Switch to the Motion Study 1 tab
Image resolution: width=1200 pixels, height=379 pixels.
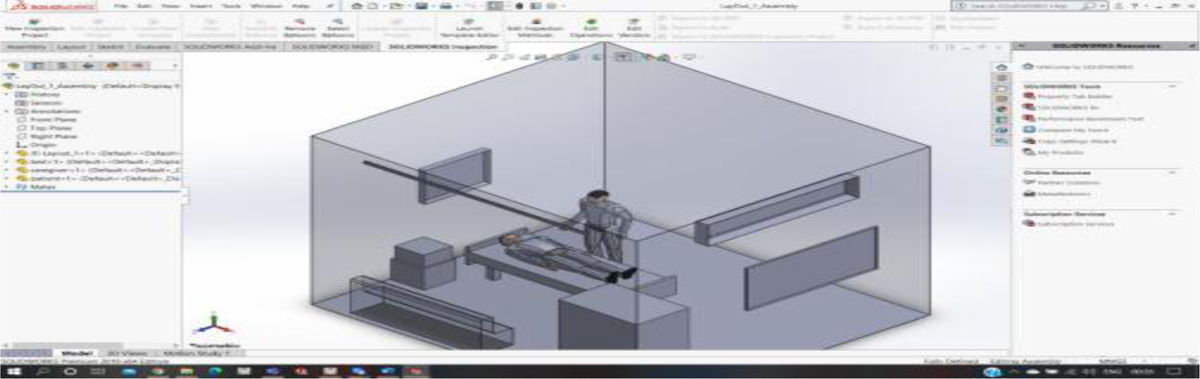206,353
